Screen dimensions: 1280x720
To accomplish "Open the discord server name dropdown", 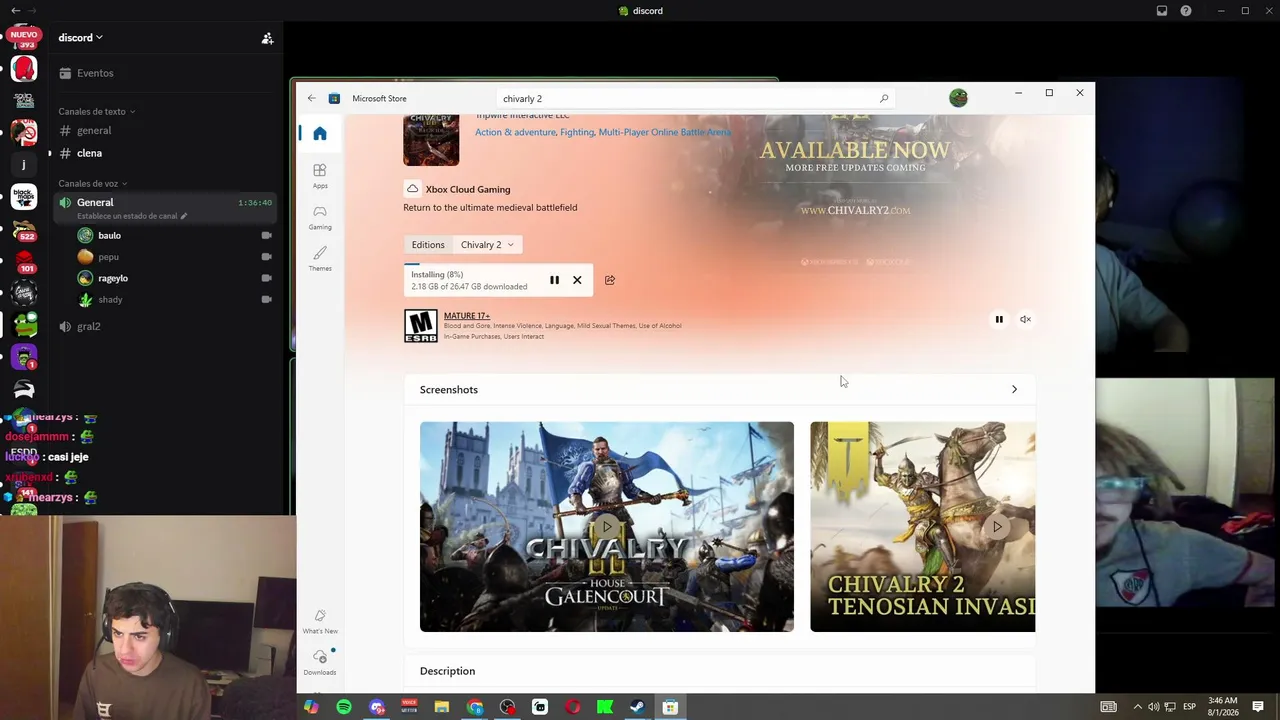I will tap(80, 38).
